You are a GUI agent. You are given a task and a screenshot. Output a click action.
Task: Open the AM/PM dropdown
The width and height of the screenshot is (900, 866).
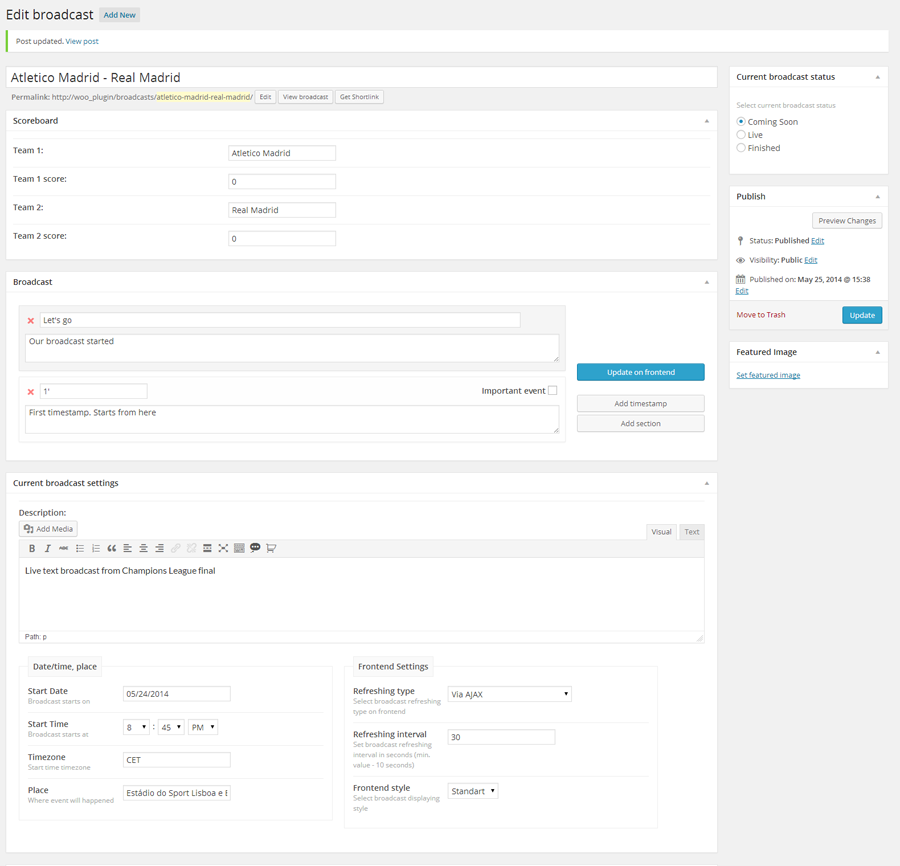(x=203, y=727)
